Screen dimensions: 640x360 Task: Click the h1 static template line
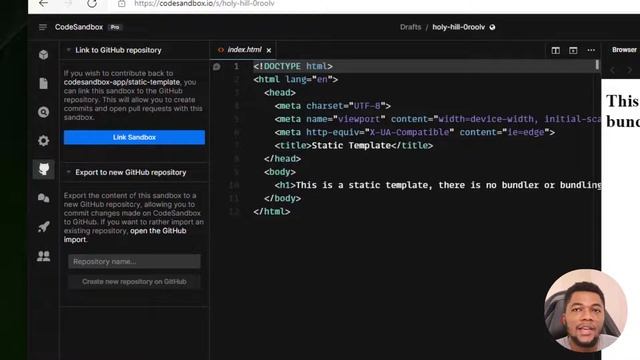438,185
